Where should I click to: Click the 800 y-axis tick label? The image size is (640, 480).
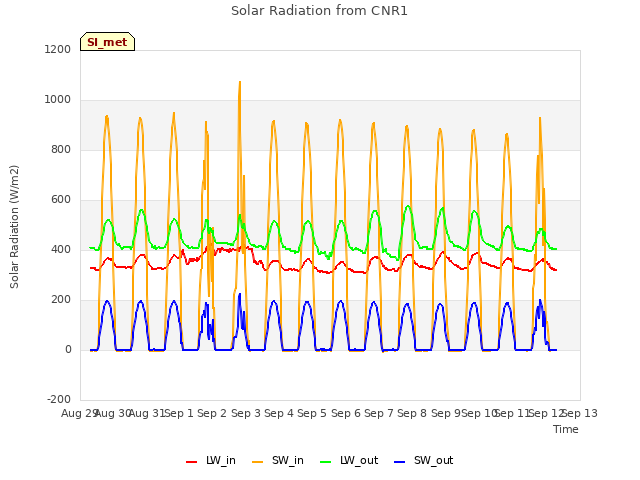coord(61,149)
